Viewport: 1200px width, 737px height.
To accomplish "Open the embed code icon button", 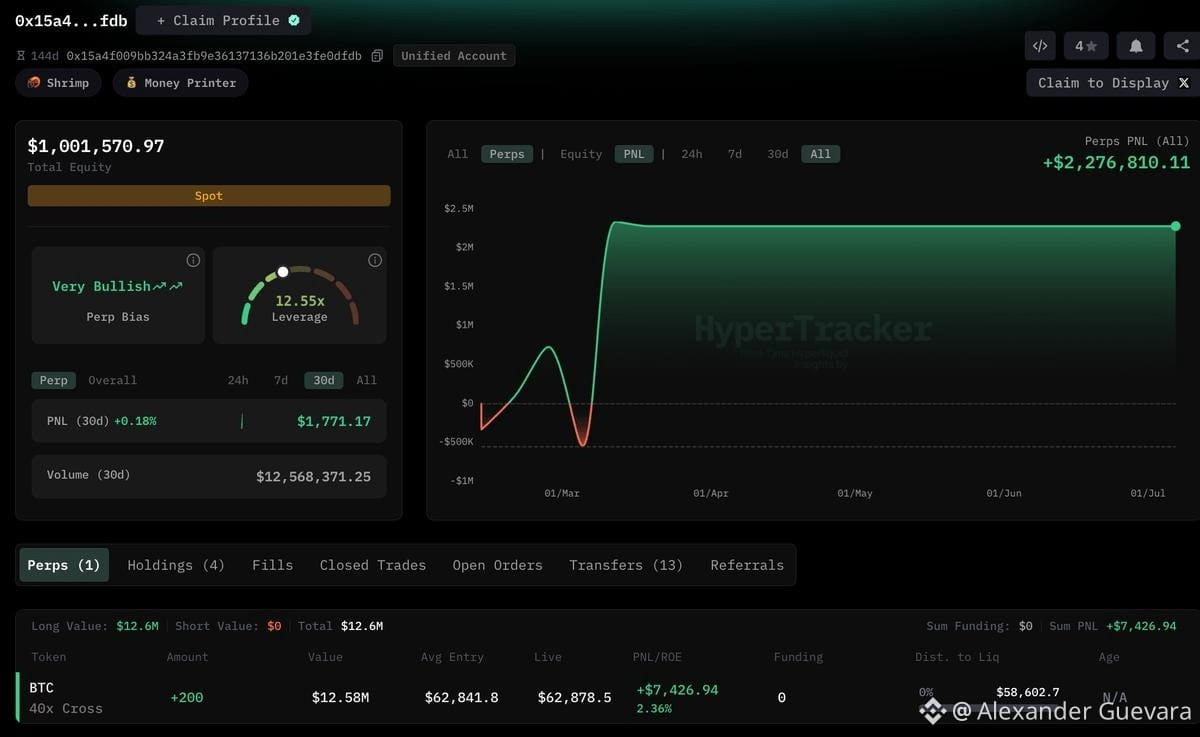I will (x=1040, y=46).
